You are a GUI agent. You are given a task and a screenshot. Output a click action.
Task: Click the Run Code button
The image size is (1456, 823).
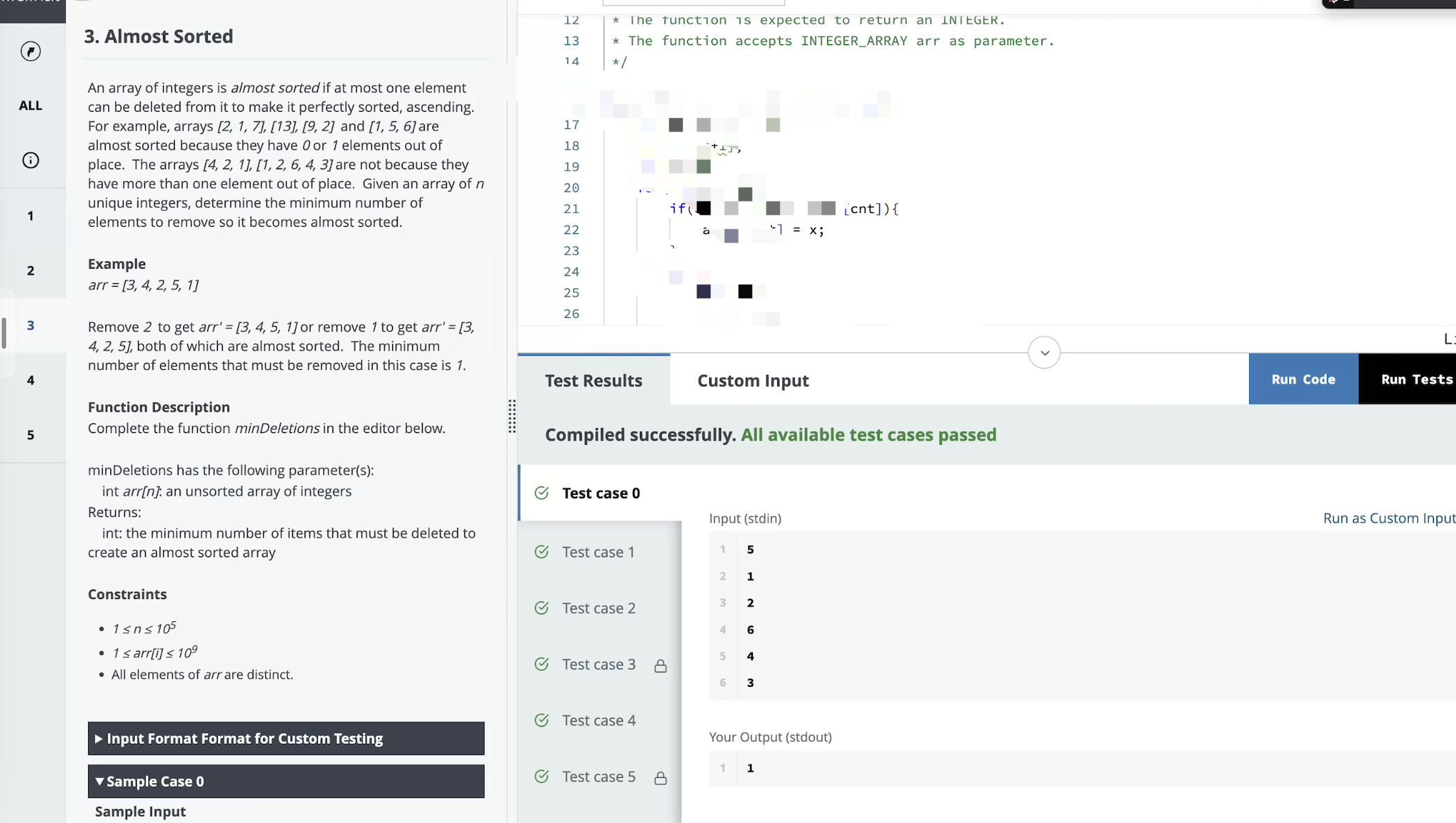coord(1303,379)
